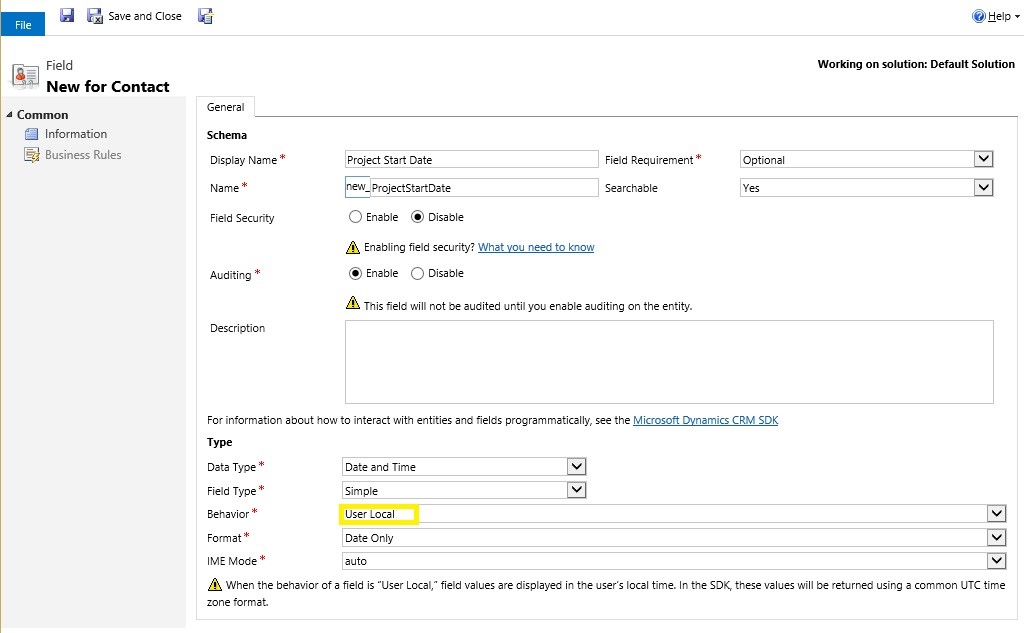Screen dimensions: 1024x633
Task: Click the Help link text
Action: pos(999,16)
